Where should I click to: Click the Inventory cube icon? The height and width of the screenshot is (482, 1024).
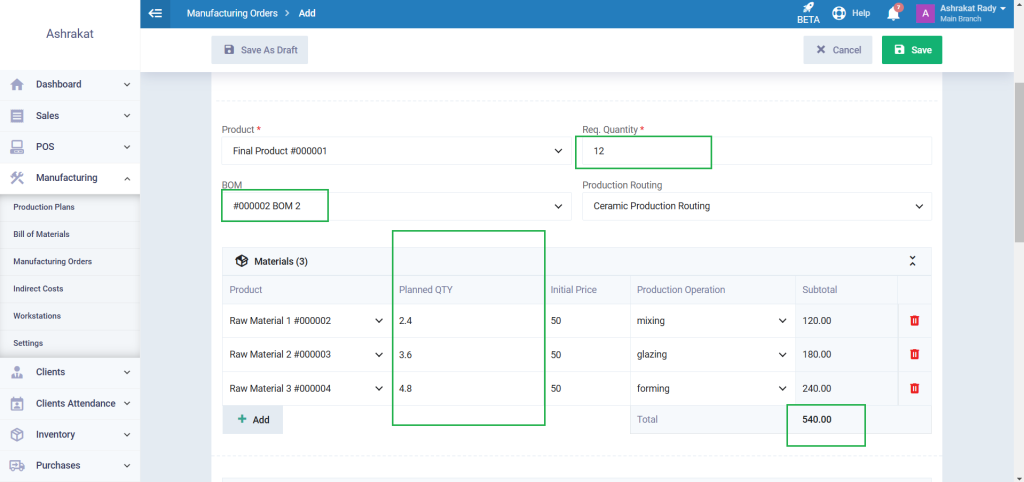pos(17,434)
